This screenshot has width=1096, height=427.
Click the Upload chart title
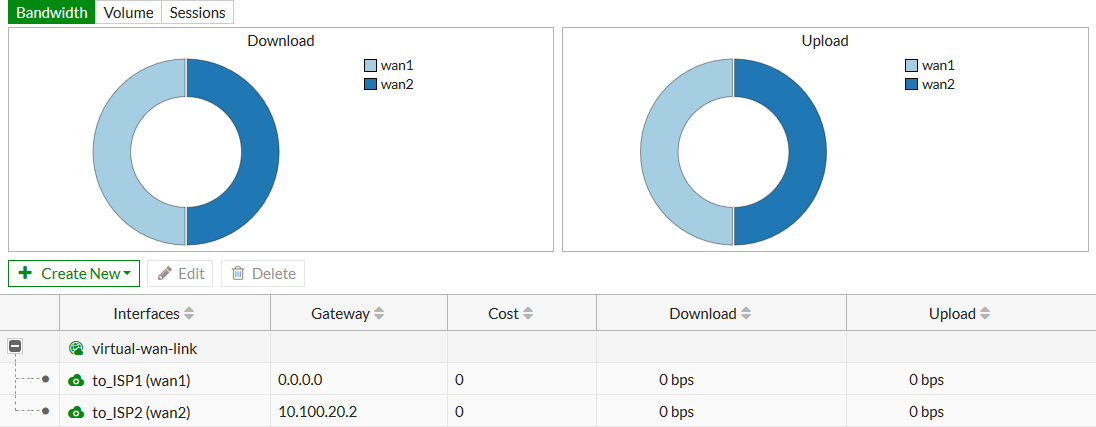pyautogui.click(x=825, y=41)
